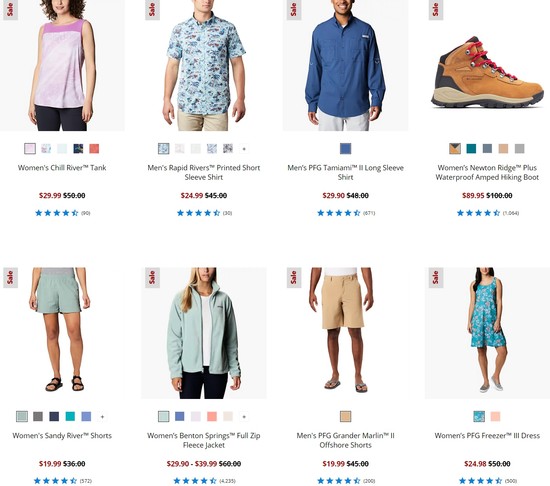Select turquoise swatch for Sandy River Shorts
Viewport: 550px width, 486px height.
(70, 417)
